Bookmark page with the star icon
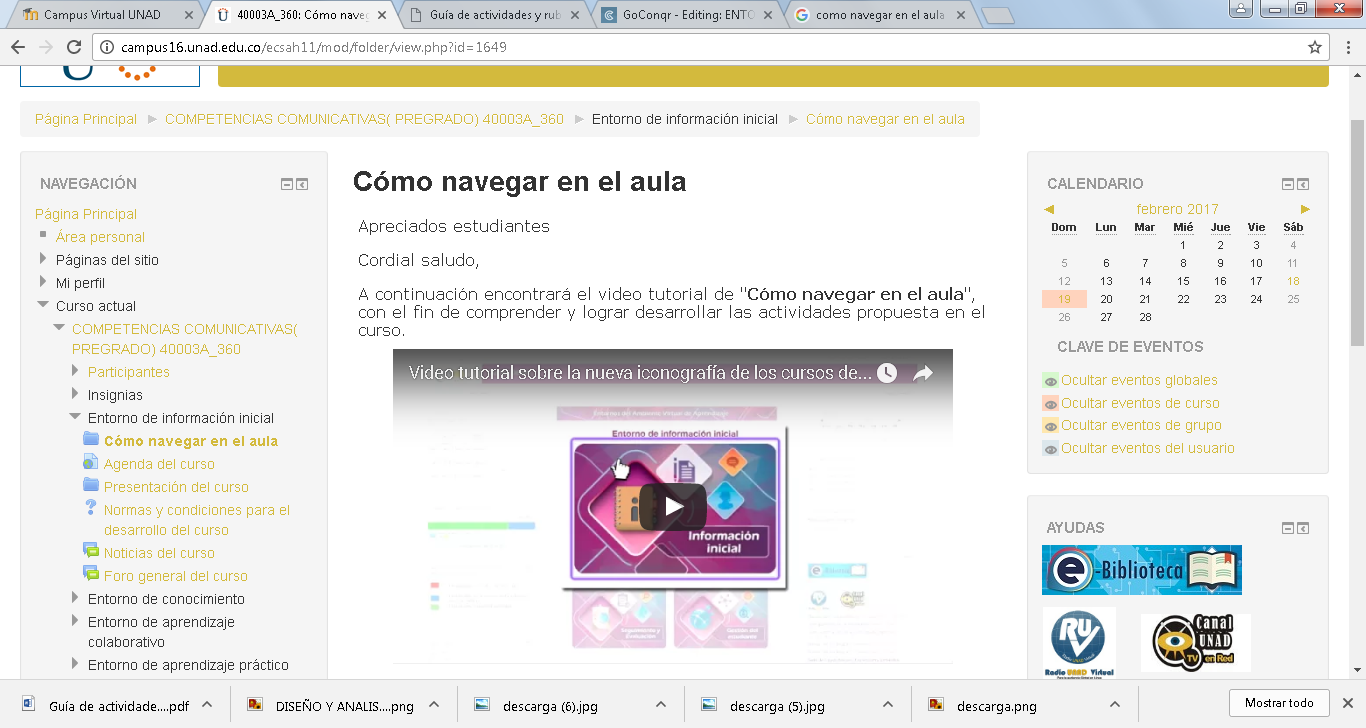This screenshot has height=728, width=1366. (1314, 47)
